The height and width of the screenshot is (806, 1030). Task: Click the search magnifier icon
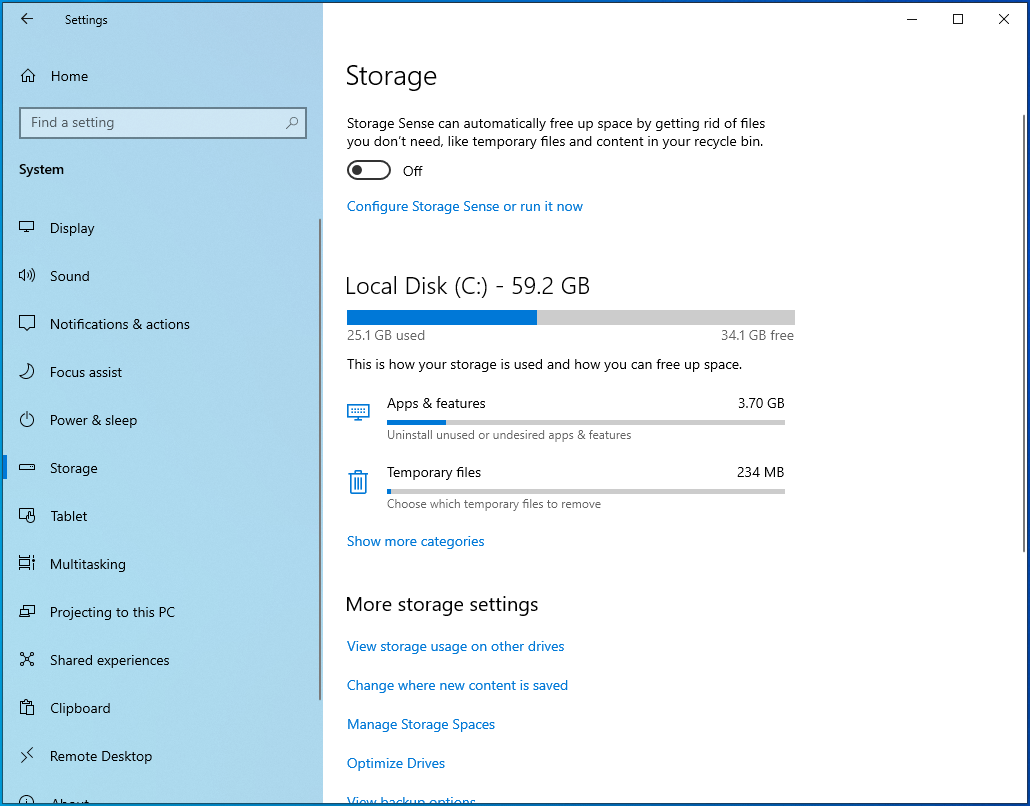(x=292, y=123)
